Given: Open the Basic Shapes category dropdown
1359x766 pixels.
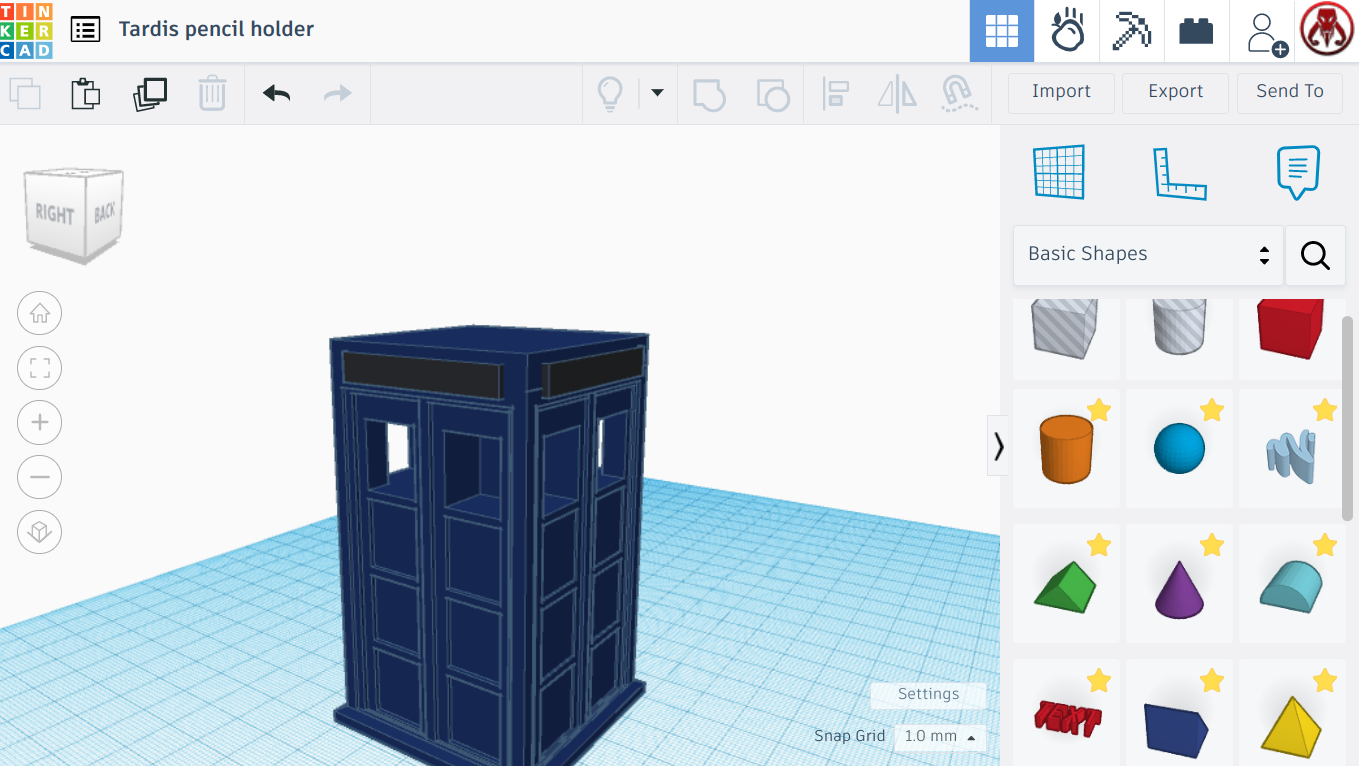Looking at the screenshot, I should point(1148,254).
